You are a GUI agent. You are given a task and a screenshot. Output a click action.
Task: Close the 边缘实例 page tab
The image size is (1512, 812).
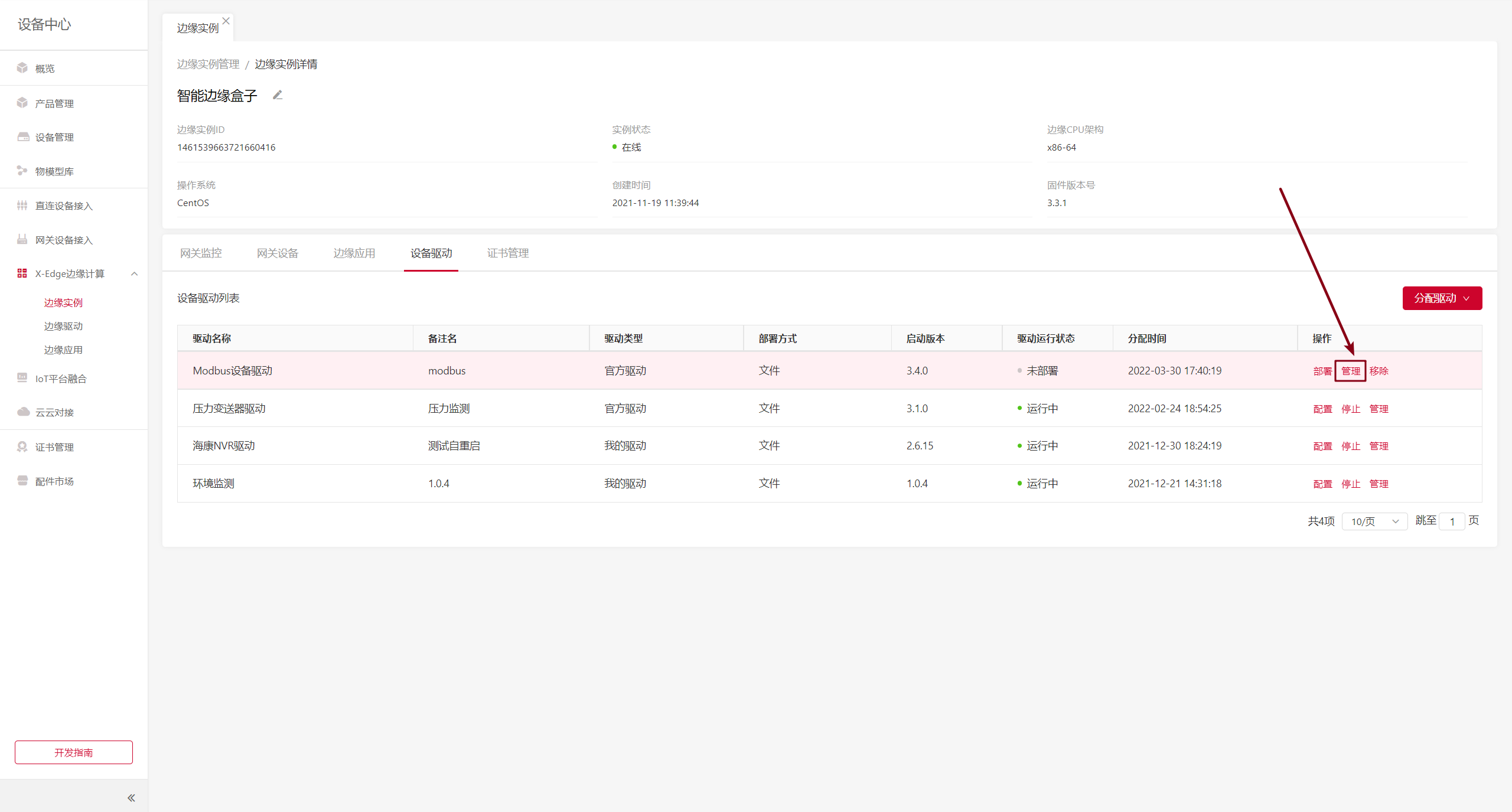pyautogui.click(x=226, y=21)
